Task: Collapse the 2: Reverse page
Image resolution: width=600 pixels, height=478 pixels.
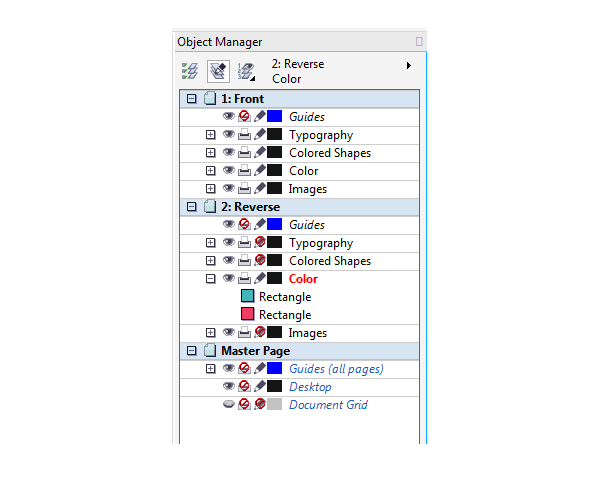Action: tap(191, 207)
